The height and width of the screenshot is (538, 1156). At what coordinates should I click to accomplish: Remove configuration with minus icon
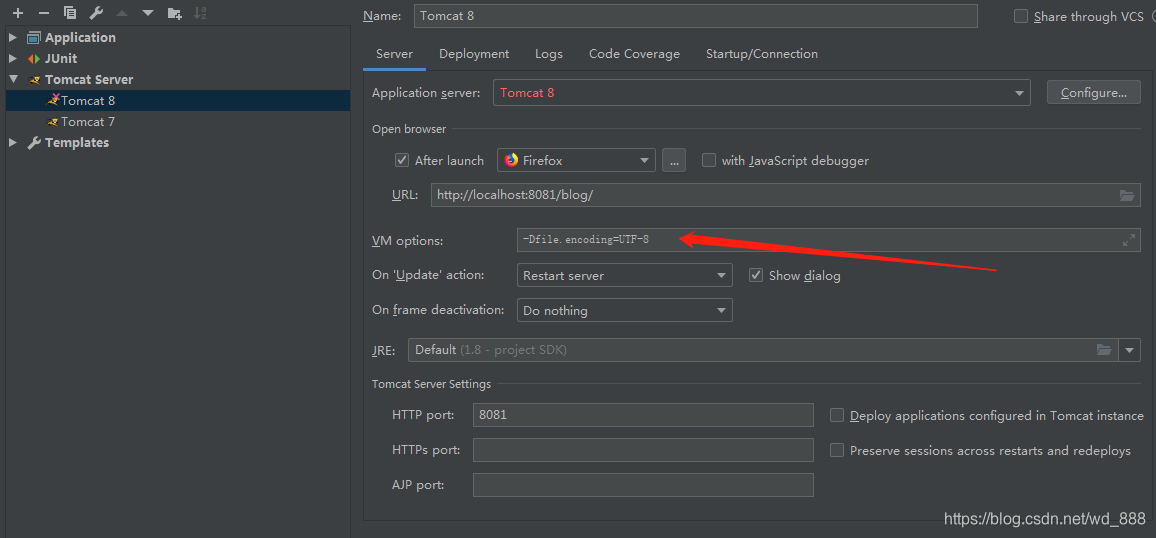[43, 13]
